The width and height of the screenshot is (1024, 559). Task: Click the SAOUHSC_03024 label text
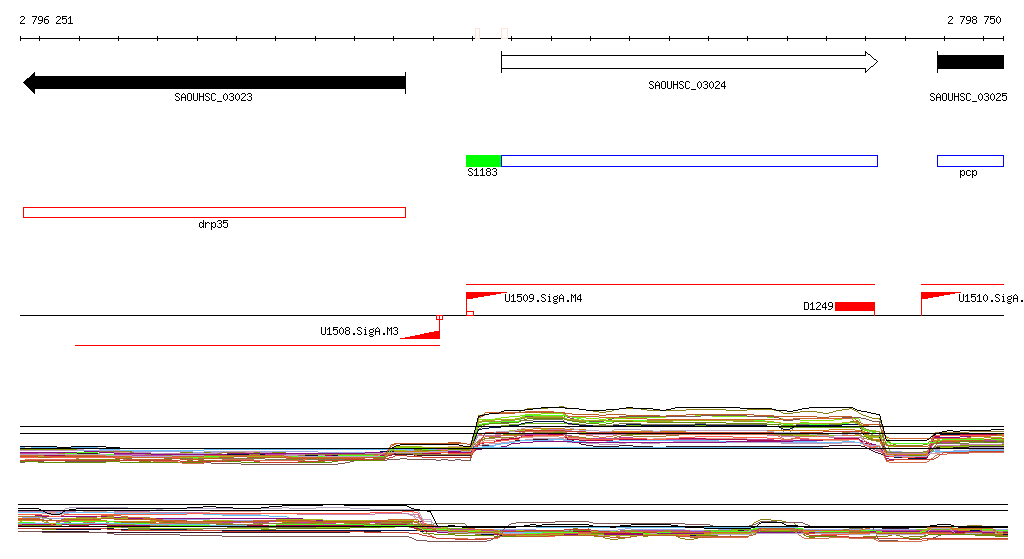[687, 85]
